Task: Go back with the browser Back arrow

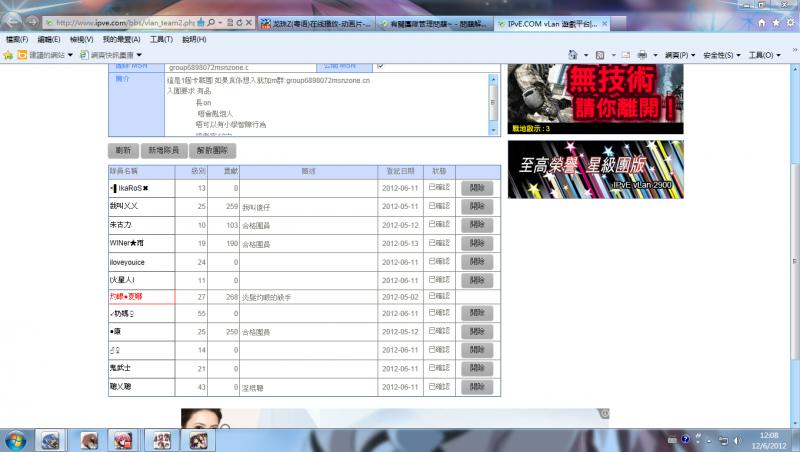Action: pos(12,21)
